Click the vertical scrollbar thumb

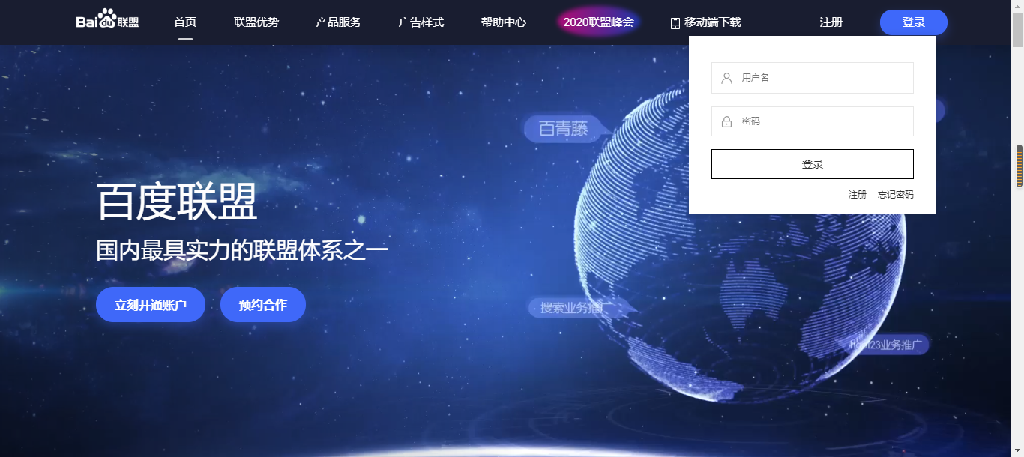(x=1018, y=29)
